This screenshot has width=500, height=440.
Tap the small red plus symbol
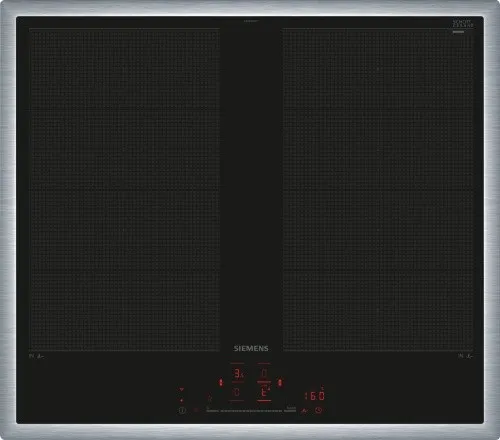click(182, 400)
